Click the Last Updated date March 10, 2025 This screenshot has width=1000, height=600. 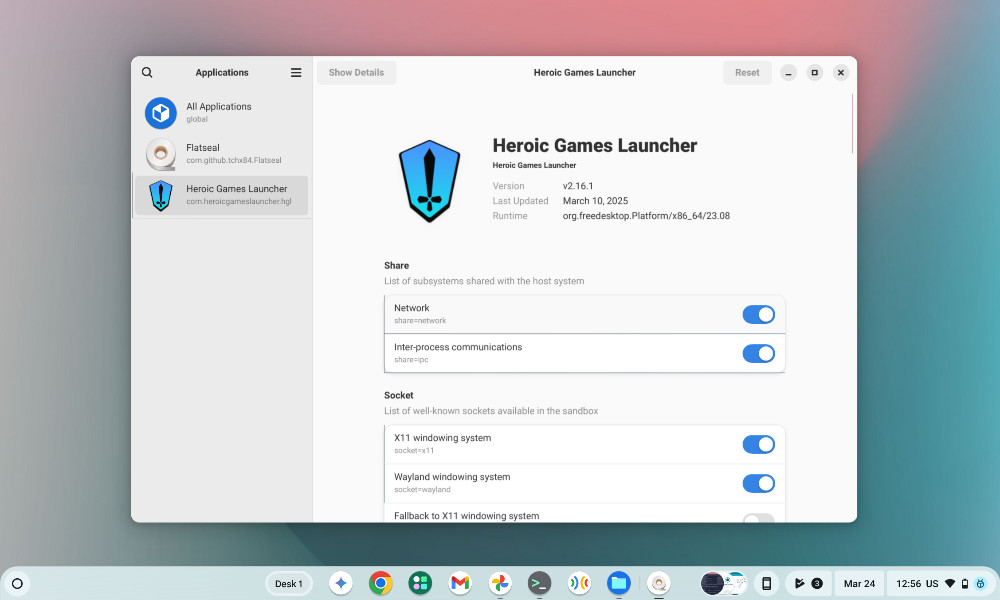click(x=595, y=200)
